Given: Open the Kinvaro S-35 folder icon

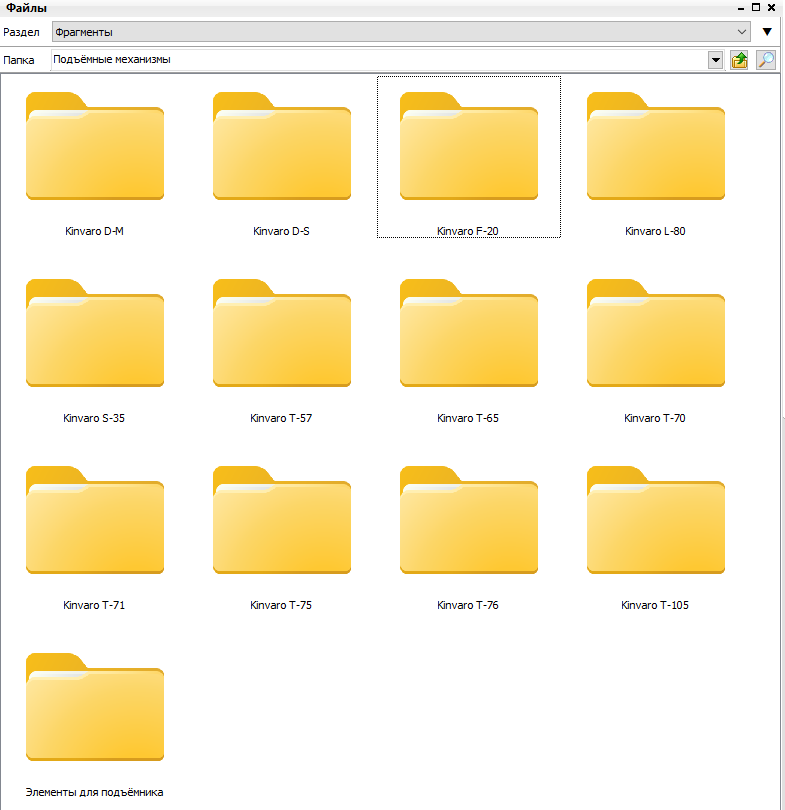Looking at the screenshot, I should point(95,333).
